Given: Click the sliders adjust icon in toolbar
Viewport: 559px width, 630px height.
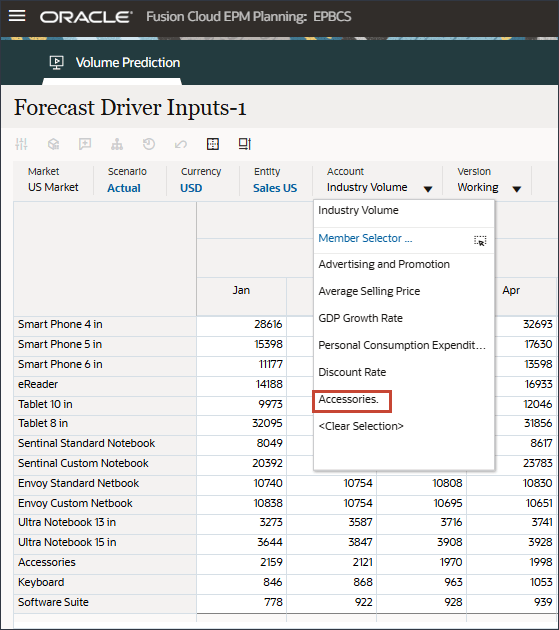Looking at the screenshot, I should (x=21, y=144).
